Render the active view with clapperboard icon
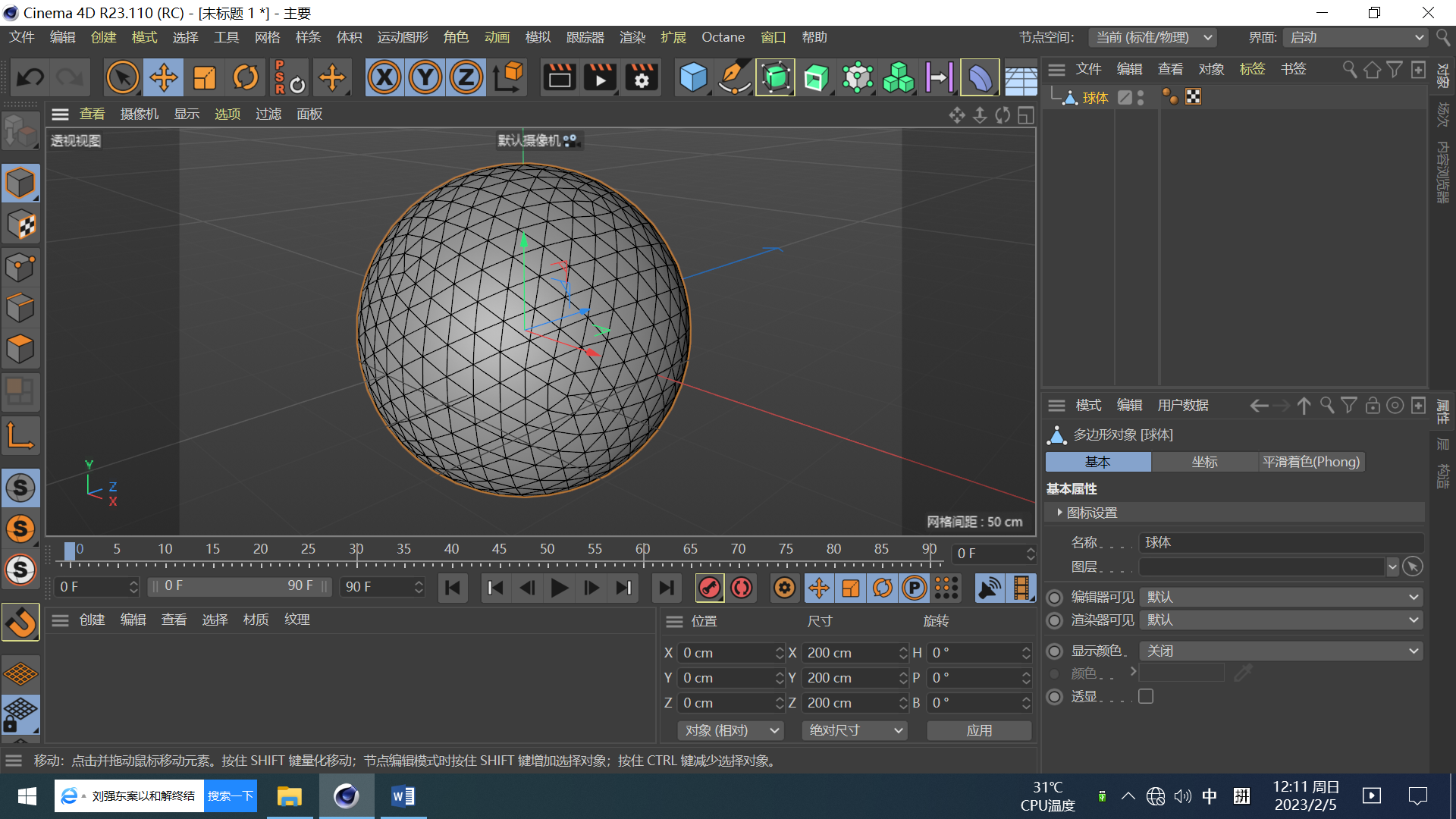 (x=560, y=77)
